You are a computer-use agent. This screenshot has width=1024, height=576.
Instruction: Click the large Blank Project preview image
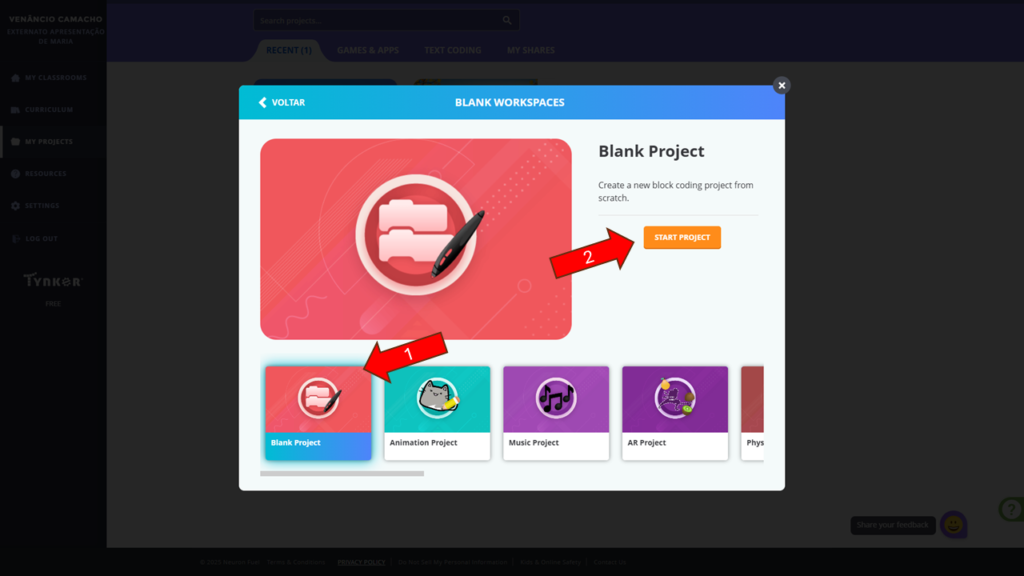415,239
